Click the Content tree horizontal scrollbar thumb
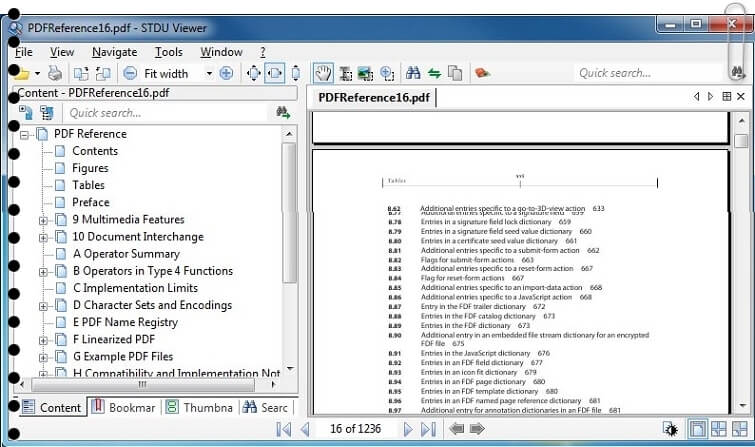755x447 pixels. coord(143,384)
